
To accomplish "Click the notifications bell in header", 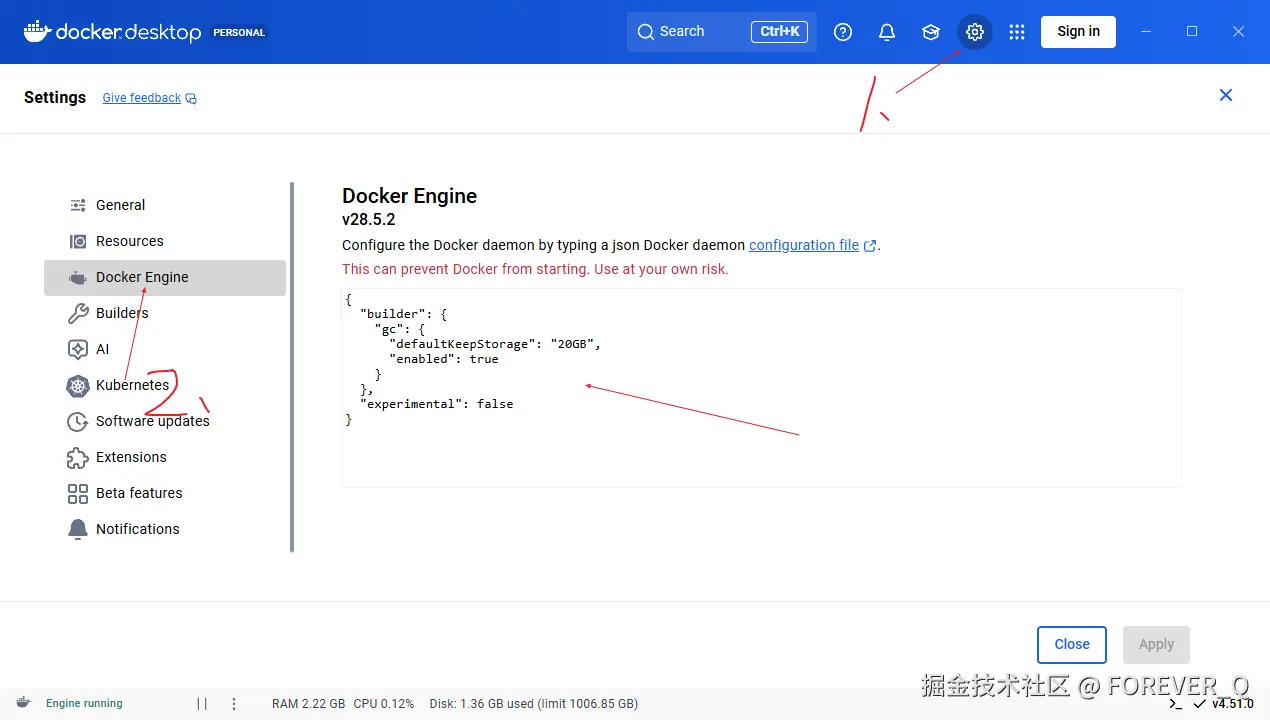I will click(x=887, y=32).
